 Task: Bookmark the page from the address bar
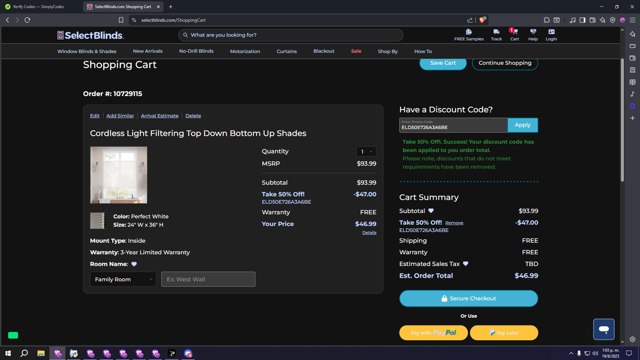[x=121, y=20]
